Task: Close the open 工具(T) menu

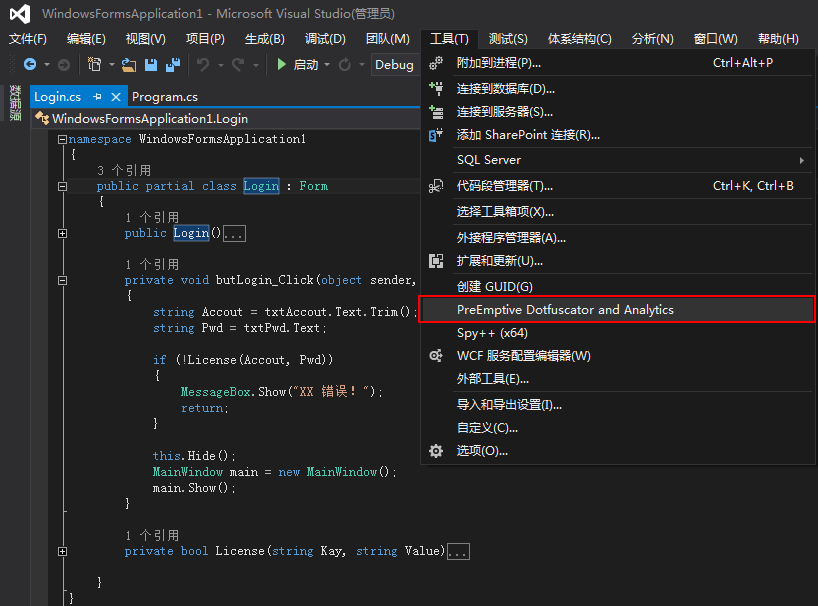Action: coord(449,39)
